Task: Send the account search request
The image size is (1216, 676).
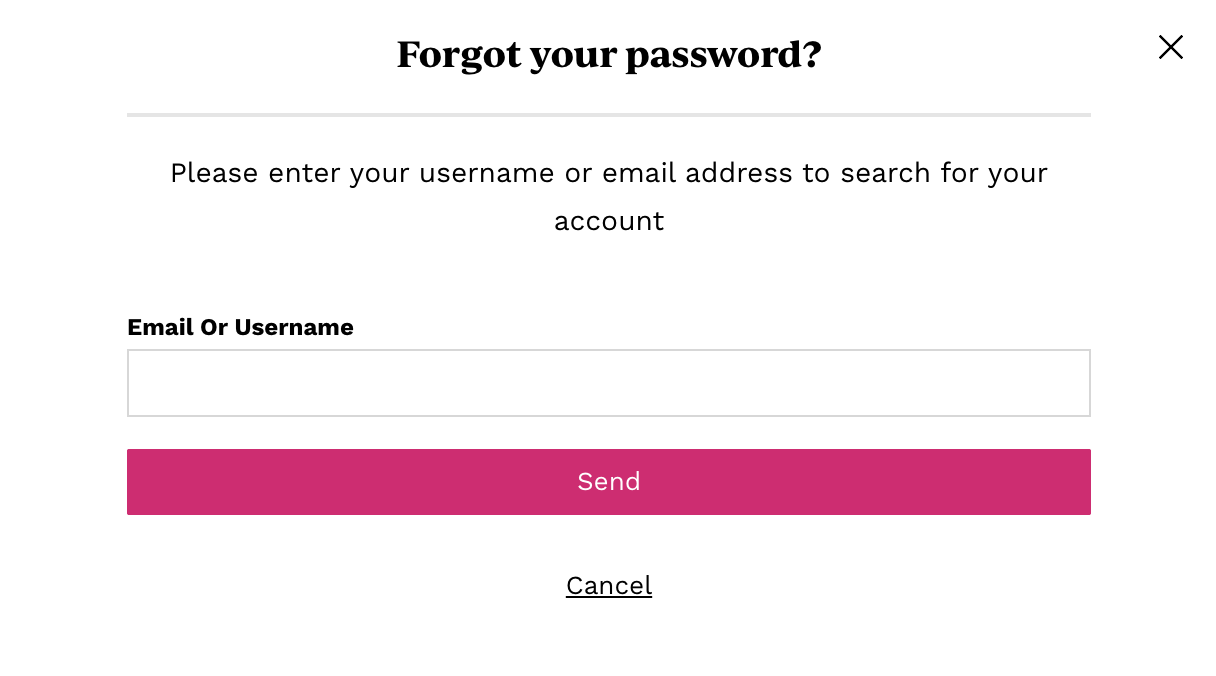Action: (608, 482)
